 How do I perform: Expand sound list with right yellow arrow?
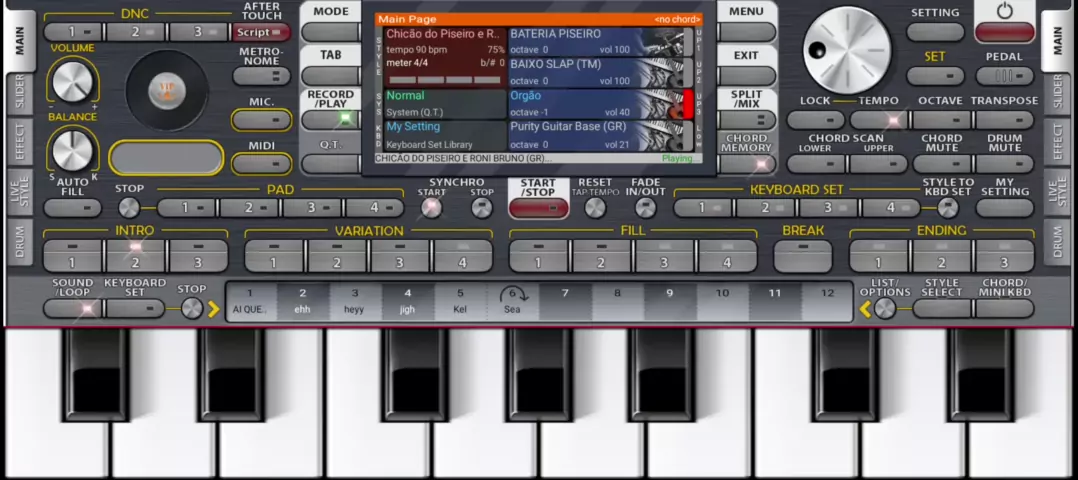pos(213,309)
